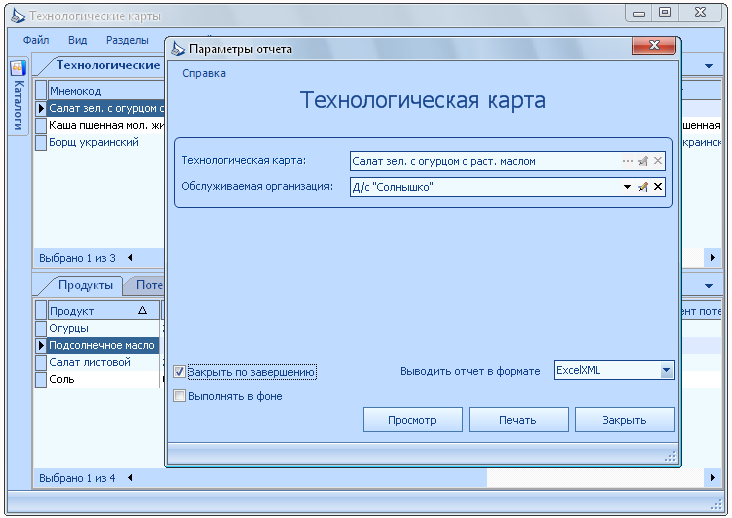
Task: Click the ellipsis browse icon in Технологическая карта field
Action: pyautogui.click(x=627, y=161)
